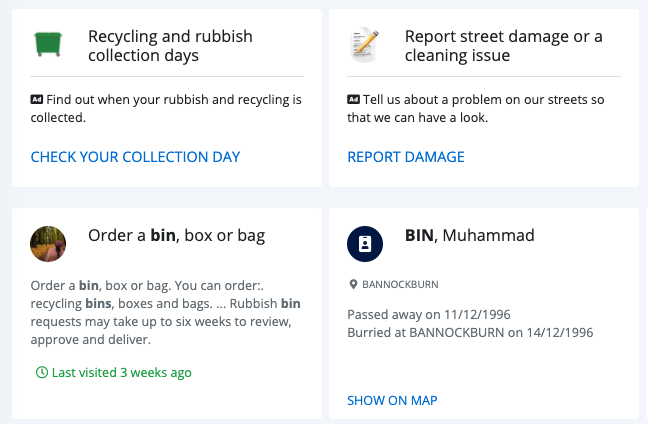This screenshot has width=648, height=424.
Task: Click the green recycling bin icon
Action: click(x=48, y=44)
